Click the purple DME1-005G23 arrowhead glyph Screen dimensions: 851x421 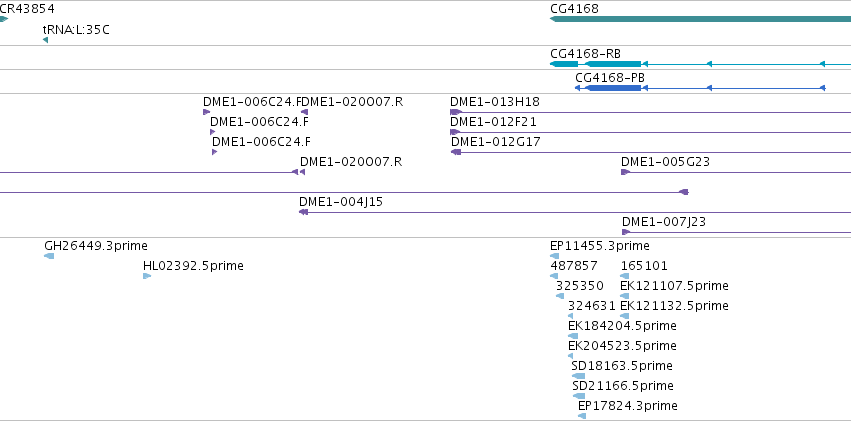[626, 172]
